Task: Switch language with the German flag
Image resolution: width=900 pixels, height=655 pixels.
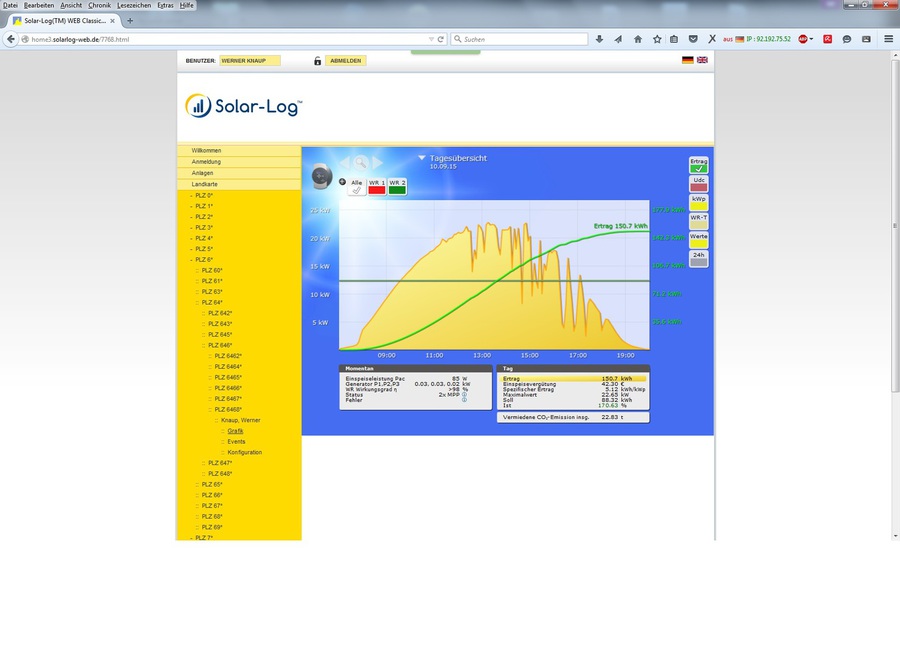Action: (688, 60)
